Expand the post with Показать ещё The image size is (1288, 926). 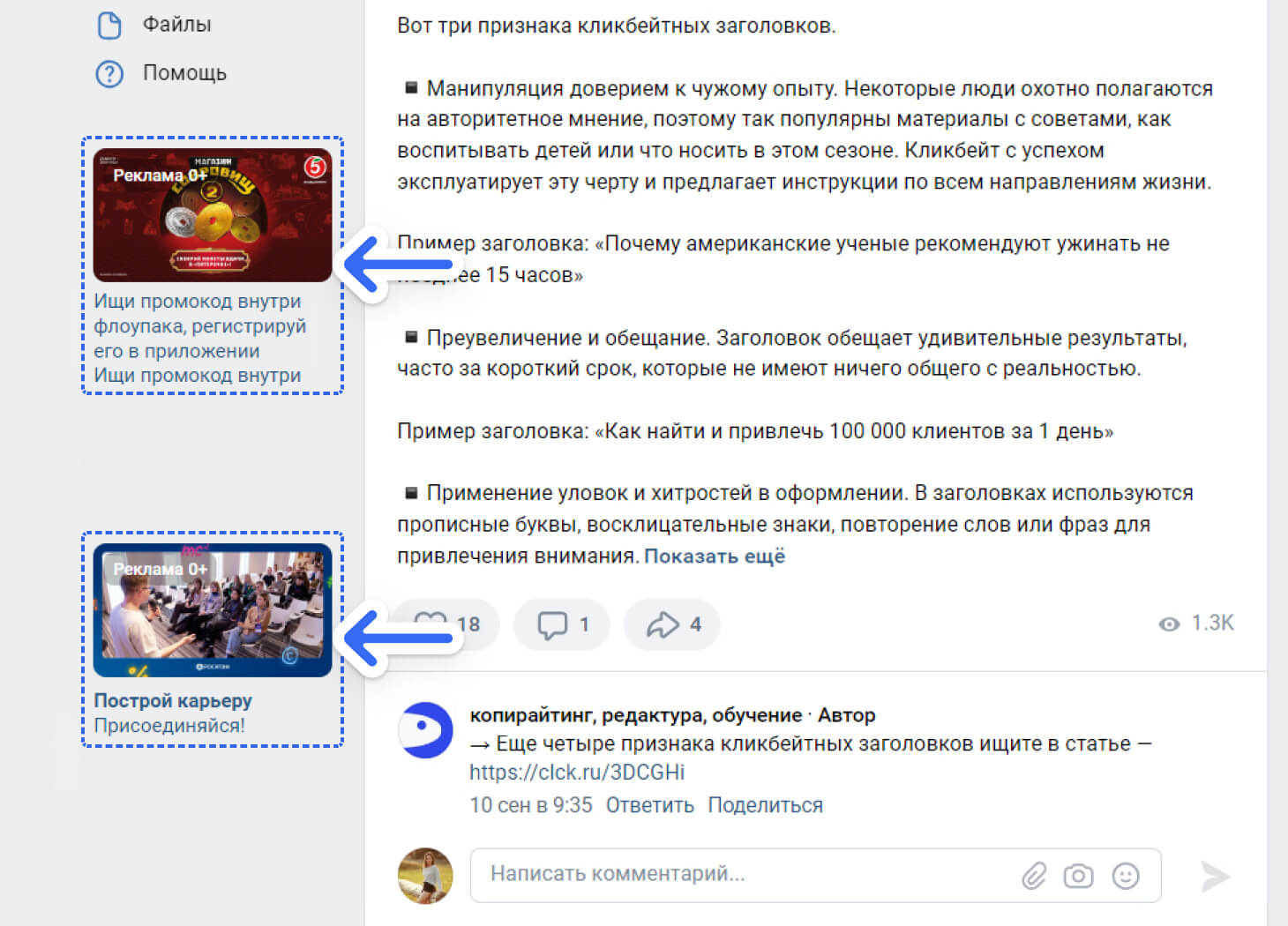[715, 556]
